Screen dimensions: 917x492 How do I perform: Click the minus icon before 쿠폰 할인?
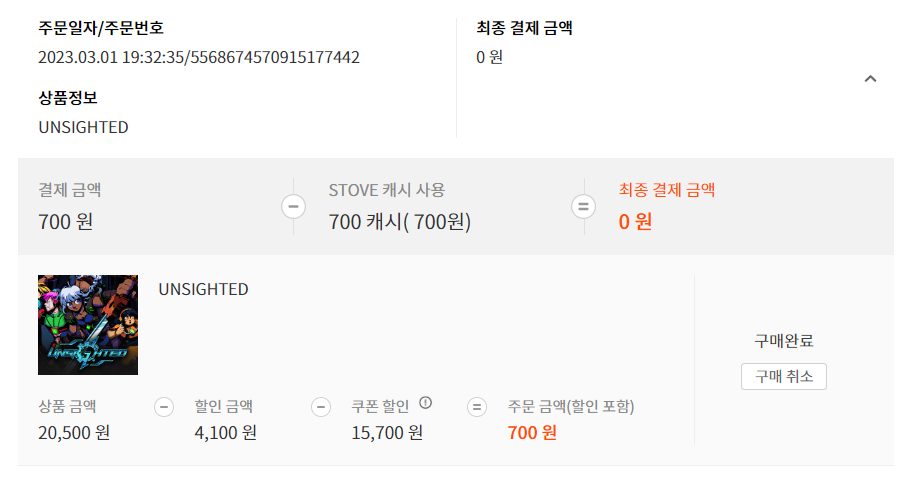coord(321,407)
